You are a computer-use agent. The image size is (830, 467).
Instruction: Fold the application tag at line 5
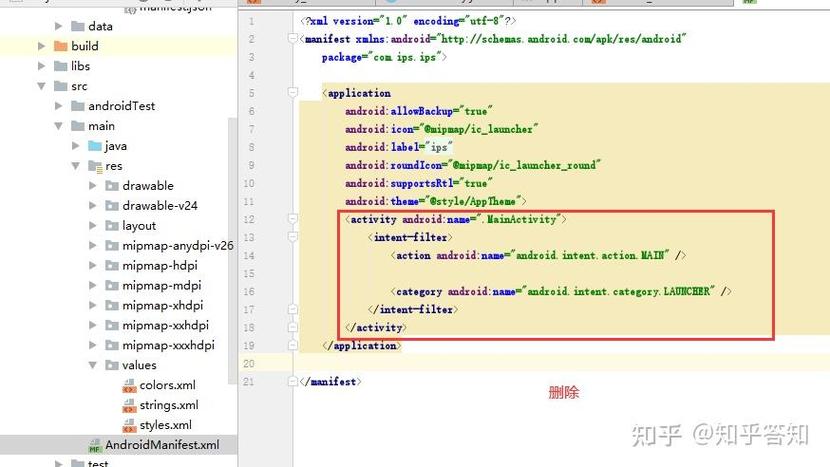point(293,92)
